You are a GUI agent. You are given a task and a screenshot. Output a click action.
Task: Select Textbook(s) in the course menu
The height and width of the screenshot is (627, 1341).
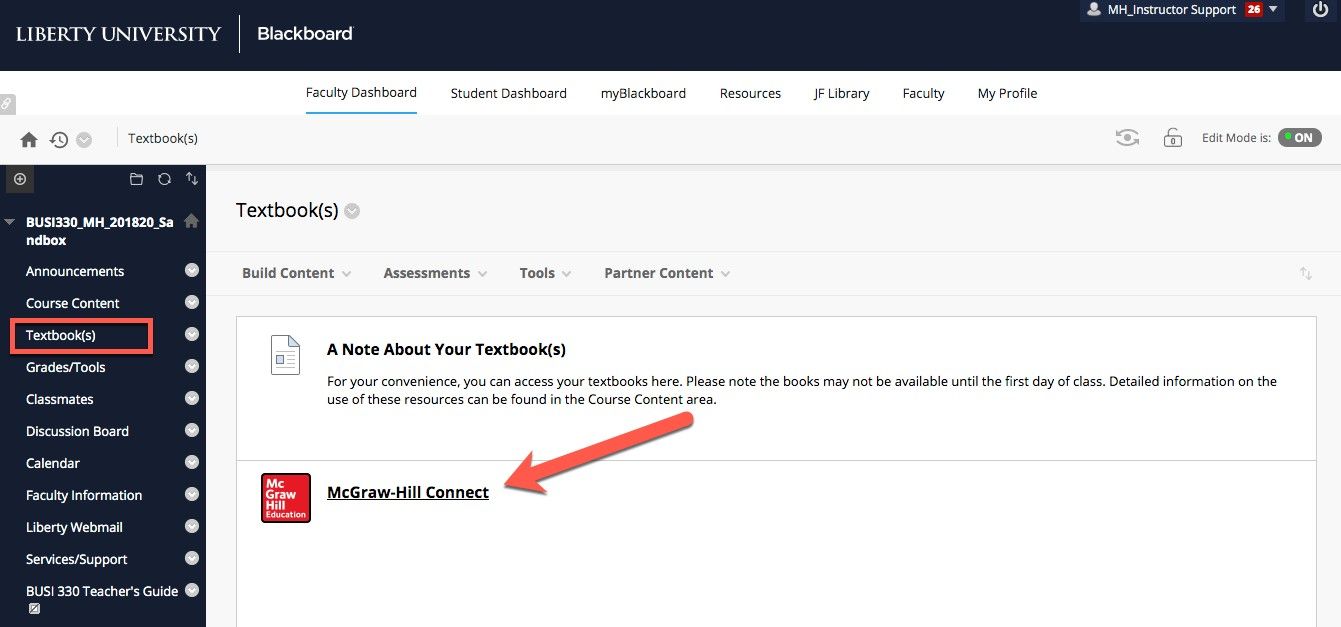61,335
